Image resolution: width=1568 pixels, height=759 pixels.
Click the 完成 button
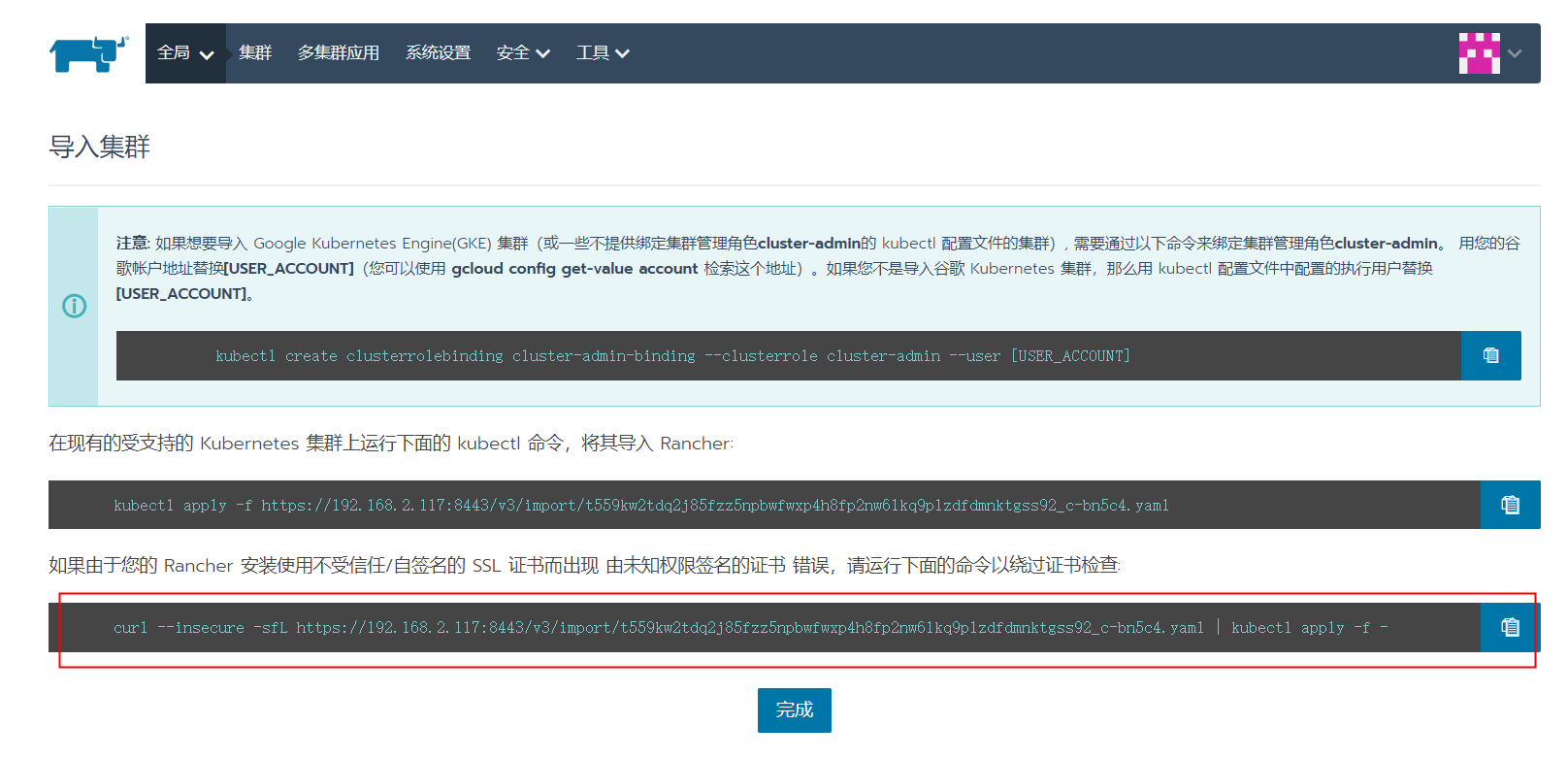tap(795, 709)
